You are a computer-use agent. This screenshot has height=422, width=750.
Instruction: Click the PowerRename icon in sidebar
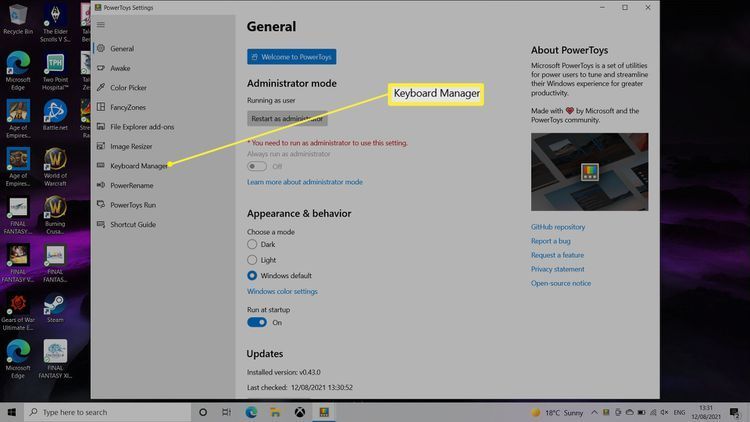[100, 185]
